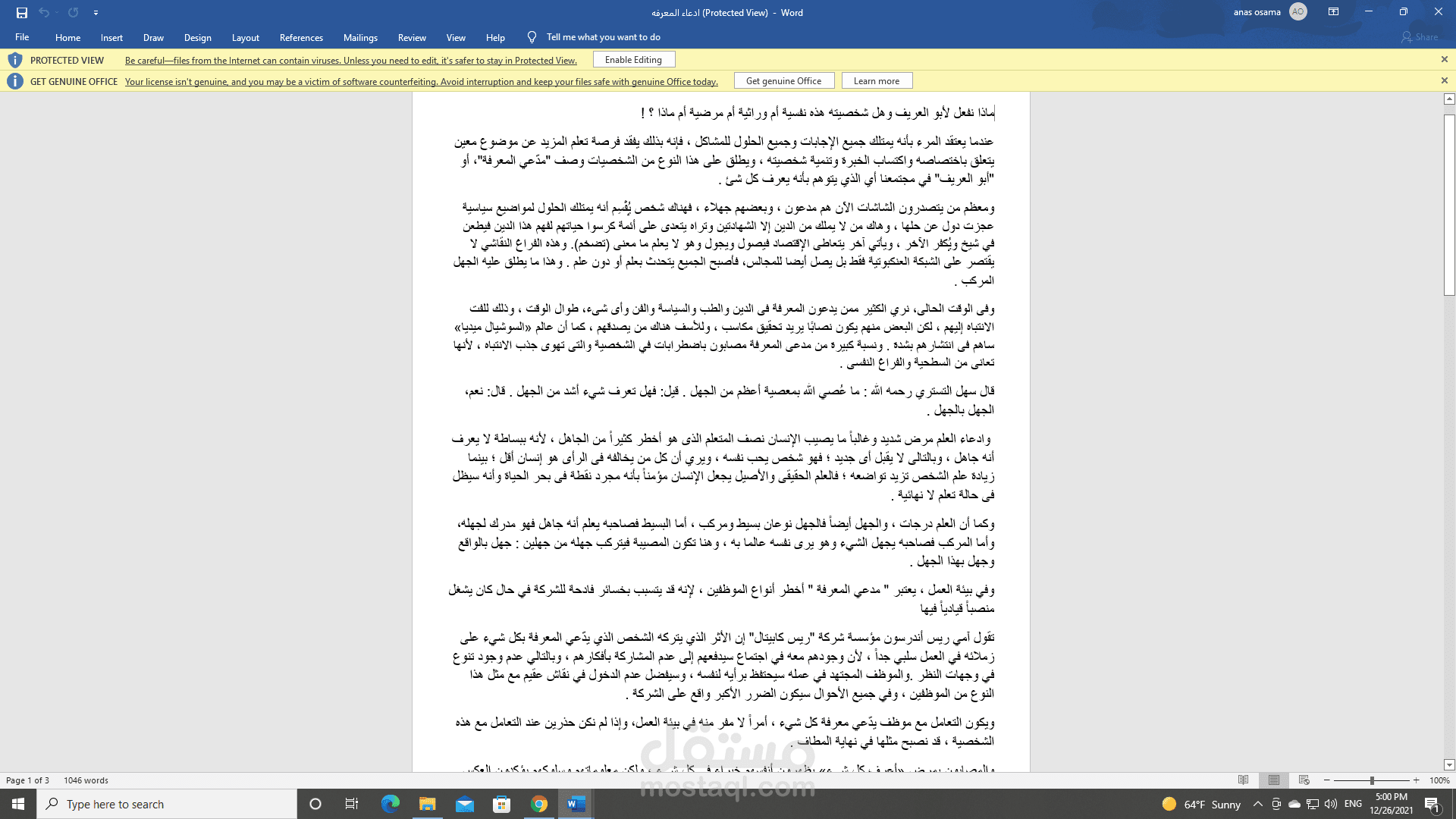Switch to Read Mode view
The width and height of the screenshot is (1456, 819).
click(1243, 780)
